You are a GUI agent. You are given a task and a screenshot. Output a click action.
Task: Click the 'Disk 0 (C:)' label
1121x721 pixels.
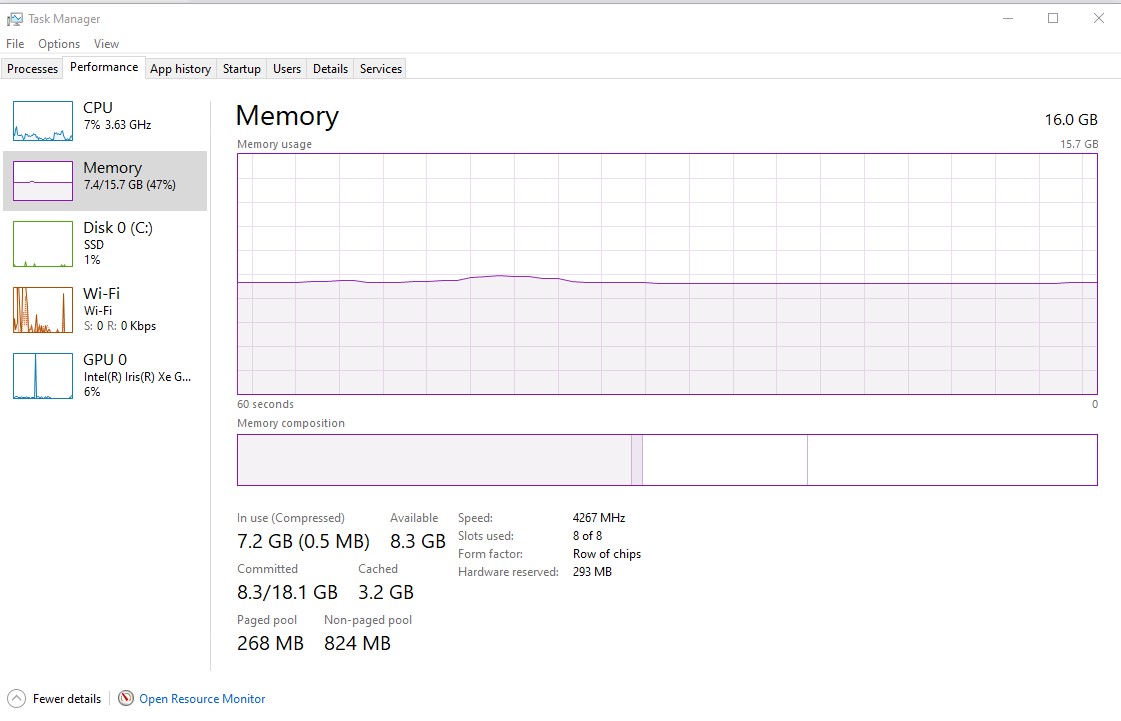118,227
